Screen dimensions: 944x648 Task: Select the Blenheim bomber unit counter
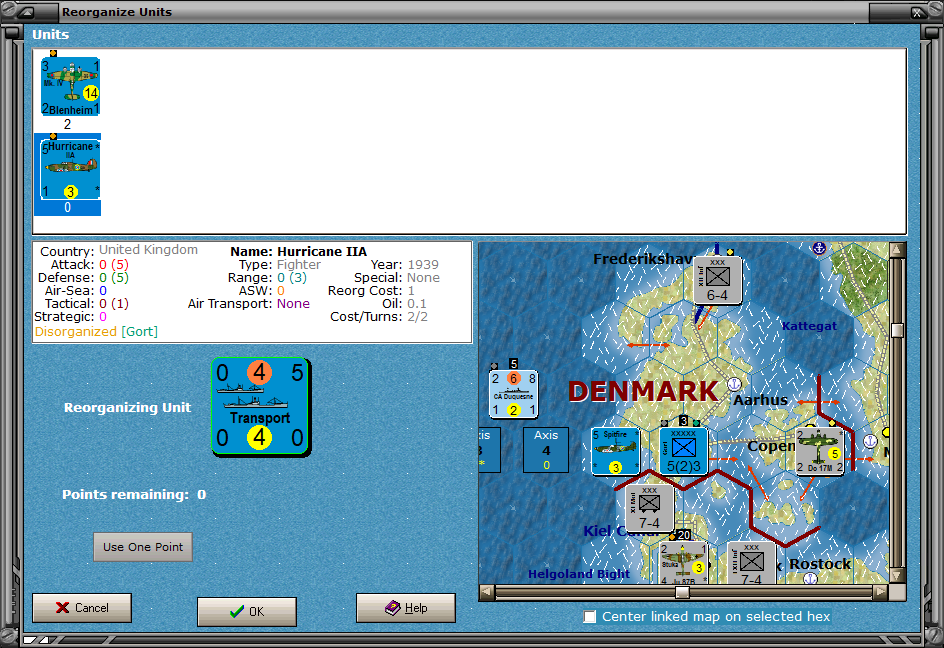coord(70,86)
